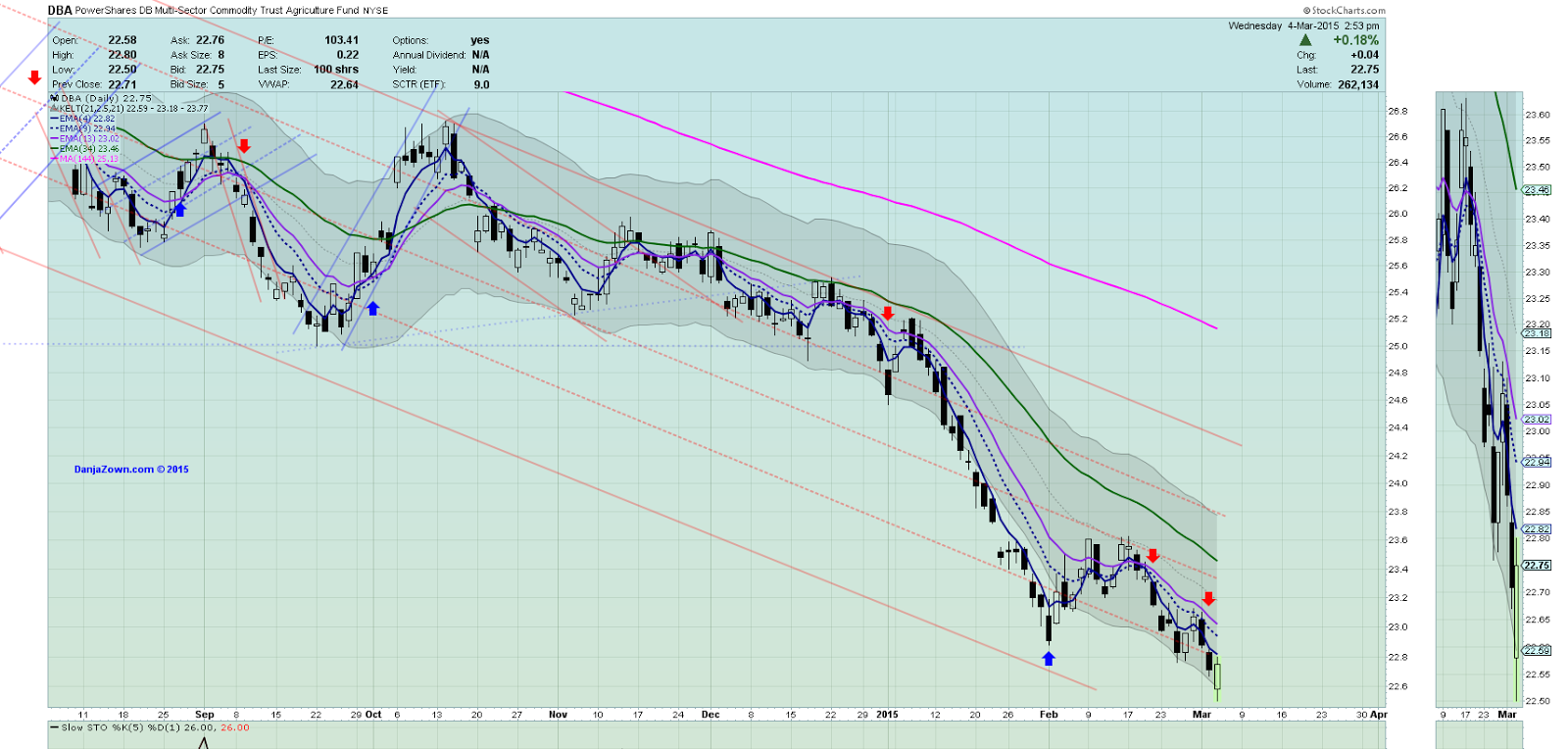Click the boxed 23.18 value in zoom panel
Viewport: 1568px width, 749px height.
[x=1537, y=333]
